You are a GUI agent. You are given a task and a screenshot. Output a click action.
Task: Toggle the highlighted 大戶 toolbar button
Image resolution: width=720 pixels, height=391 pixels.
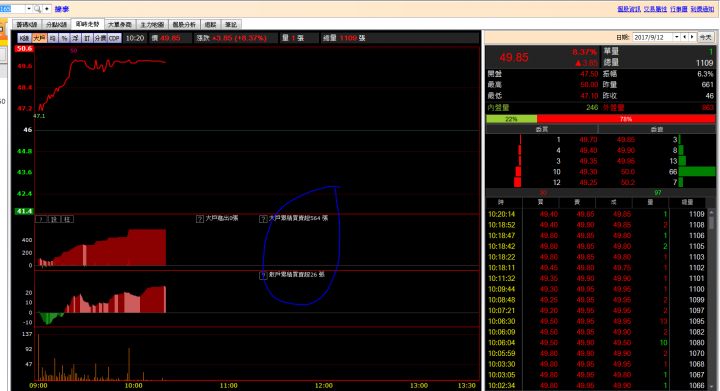pyautogui.click(x=39, y=38)
